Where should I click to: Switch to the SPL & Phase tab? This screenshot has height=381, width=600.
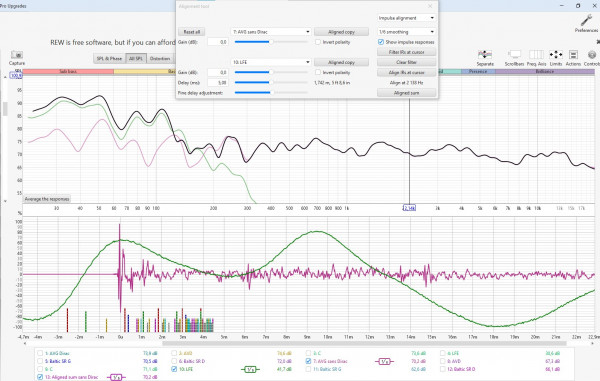pyautogui.click(x=109, y=59)
